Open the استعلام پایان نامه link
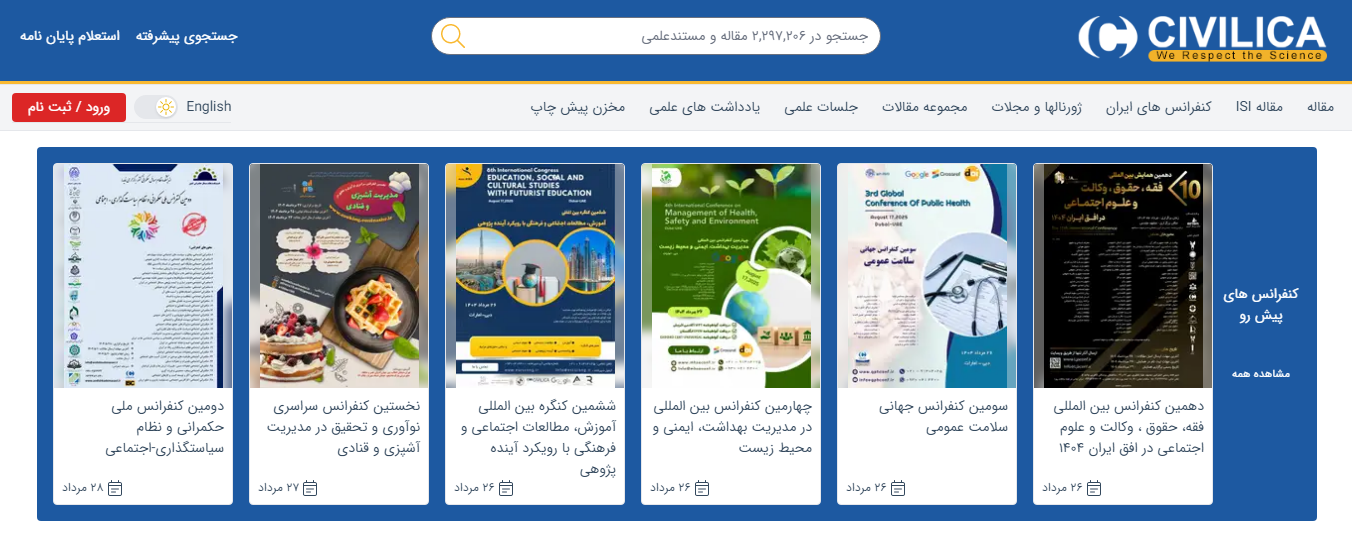 [x=70, y=36]
